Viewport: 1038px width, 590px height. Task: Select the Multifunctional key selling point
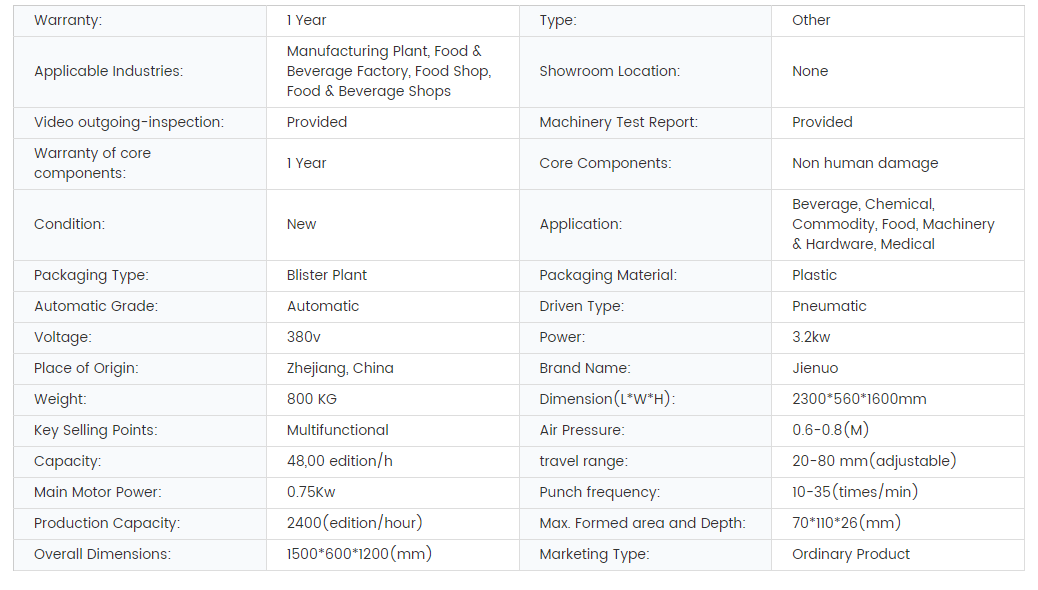[338, 430]
